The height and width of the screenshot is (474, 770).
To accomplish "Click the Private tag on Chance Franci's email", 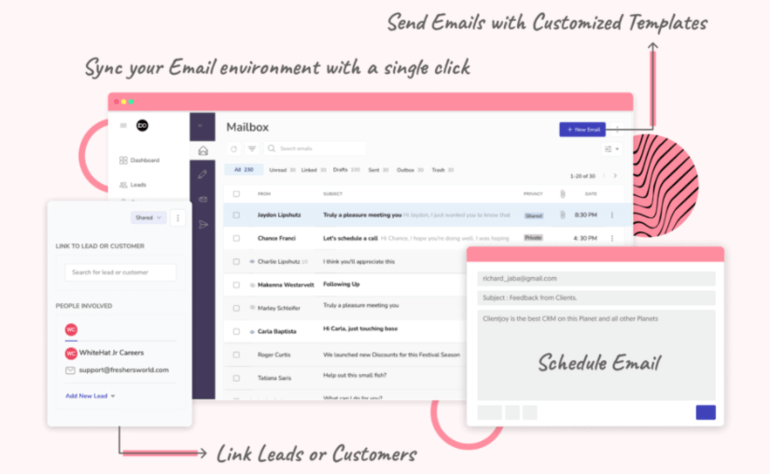I will tap(533, 238).
